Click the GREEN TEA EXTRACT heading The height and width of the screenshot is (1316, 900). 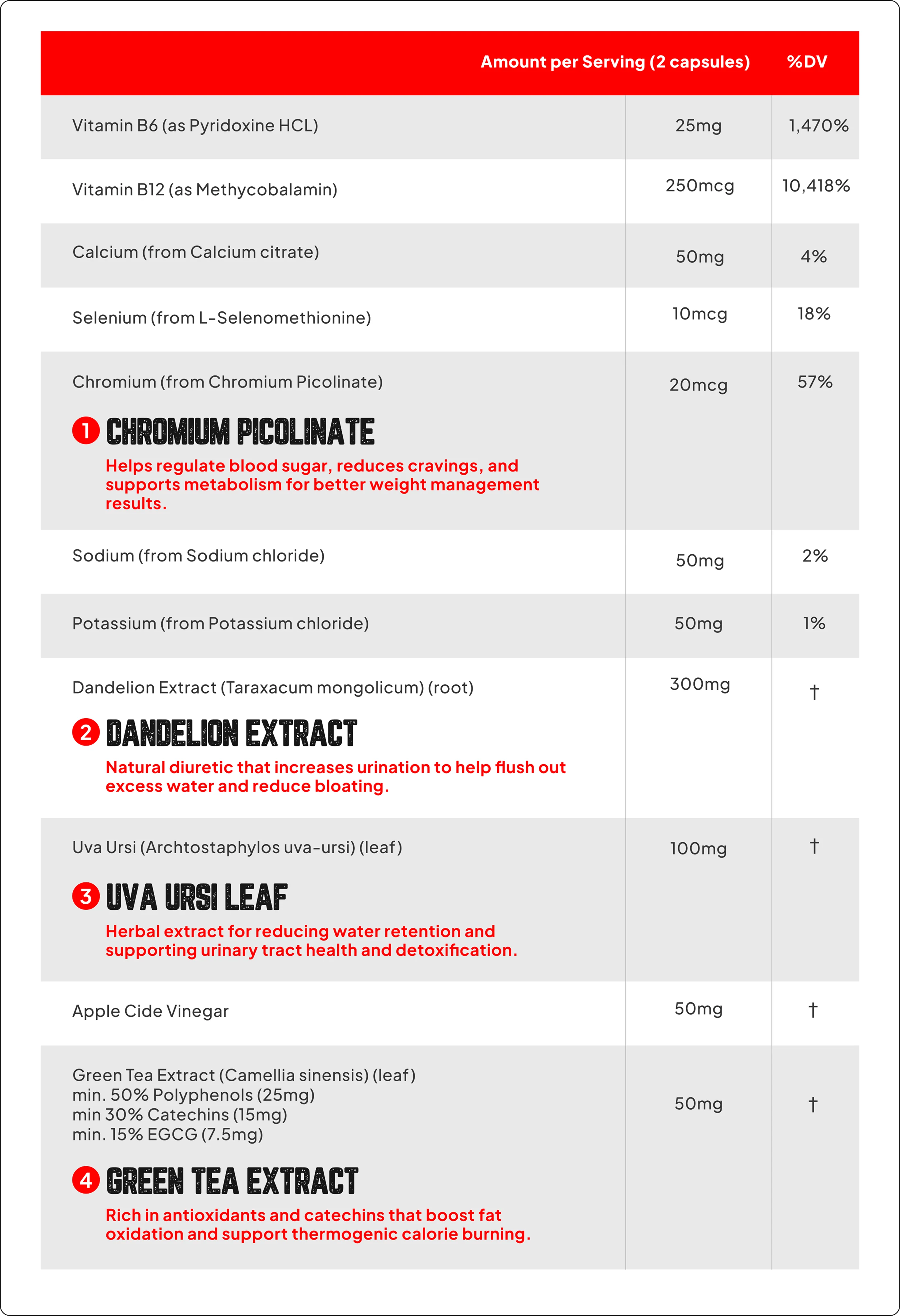(x=232, y=1181)
